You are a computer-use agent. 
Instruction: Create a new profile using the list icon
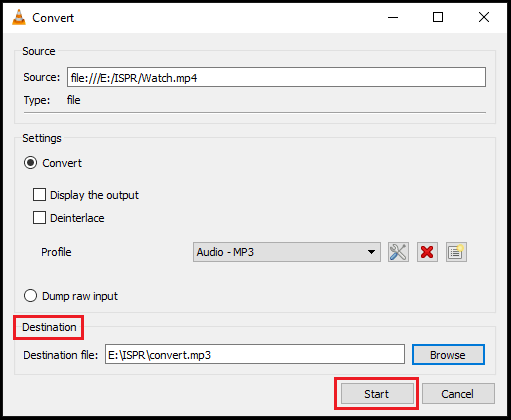pos(456,252)
